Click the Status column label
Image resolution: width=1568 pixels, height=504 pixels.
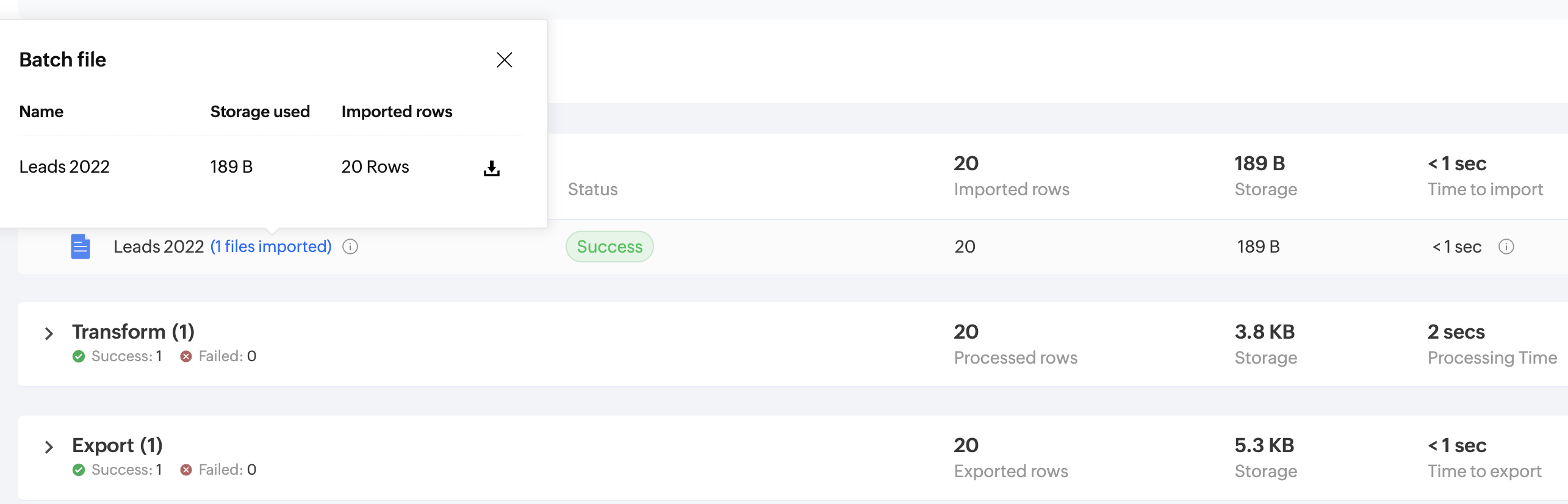(x=592, y=189)
